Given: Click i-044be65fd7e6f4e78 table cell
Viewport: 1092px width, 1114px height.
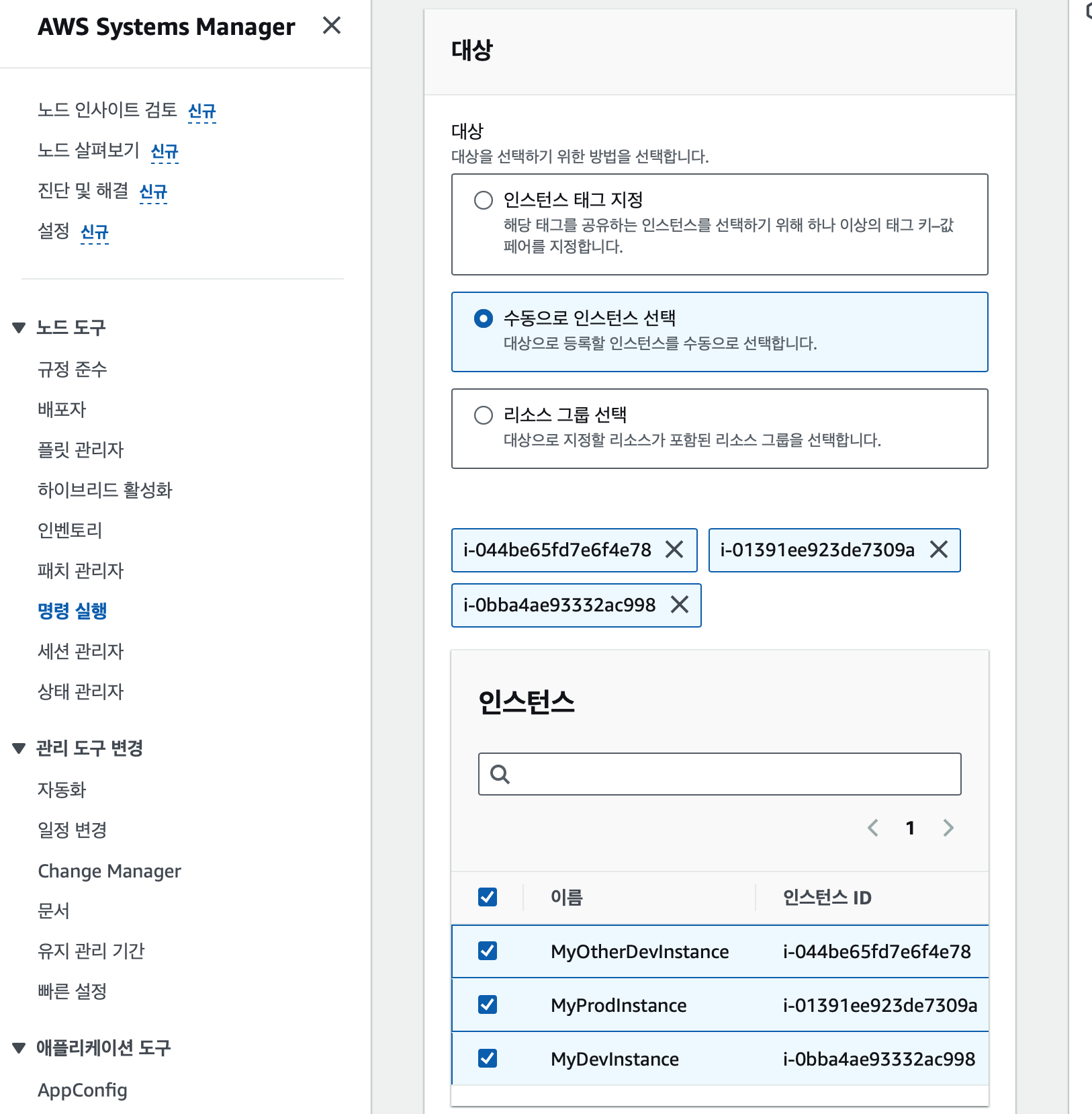Looking at the screenshot, I should click(x=877, y=951).
